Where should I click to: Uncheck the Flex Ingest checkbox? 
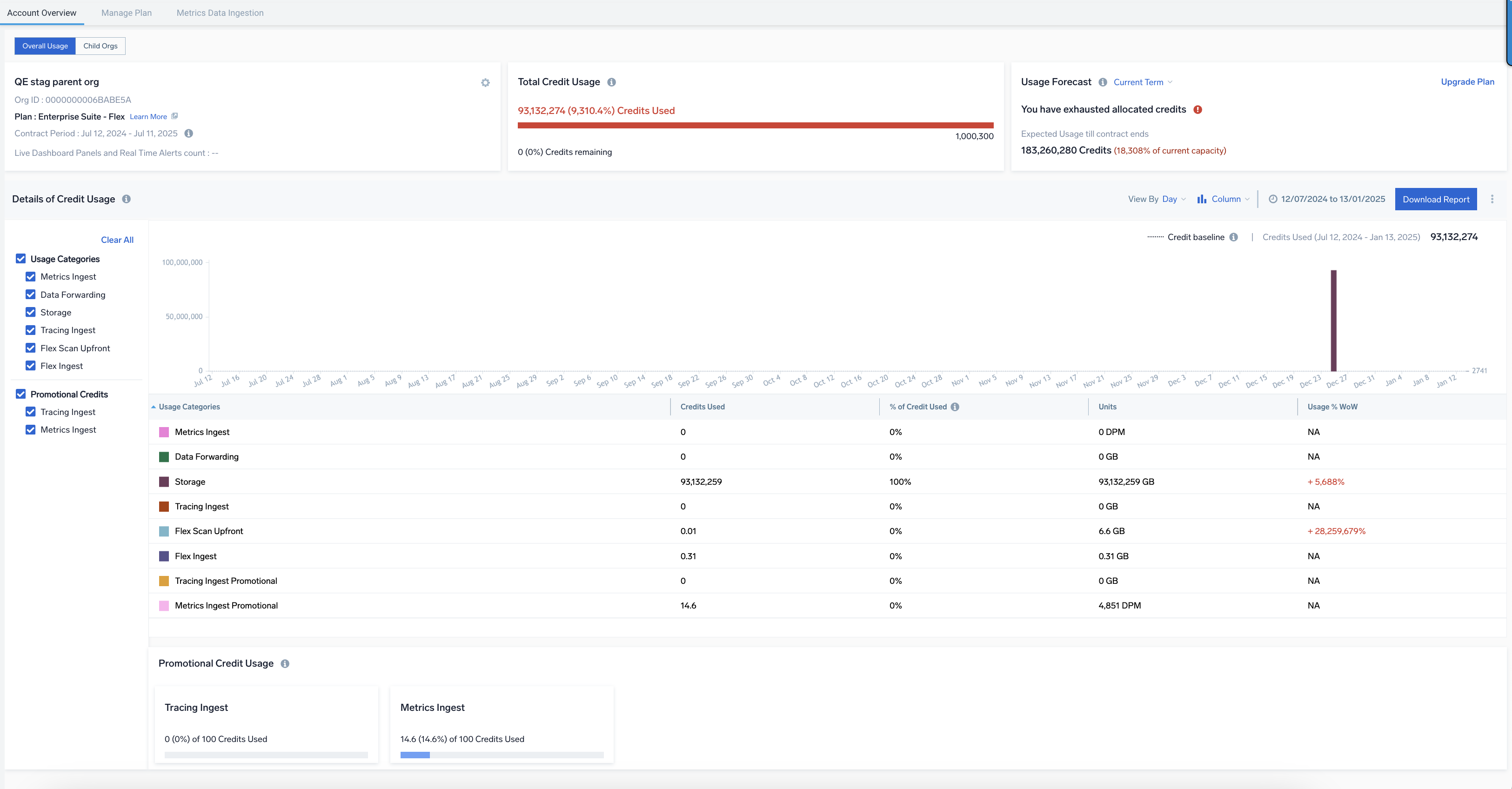(x=31, y=366)
